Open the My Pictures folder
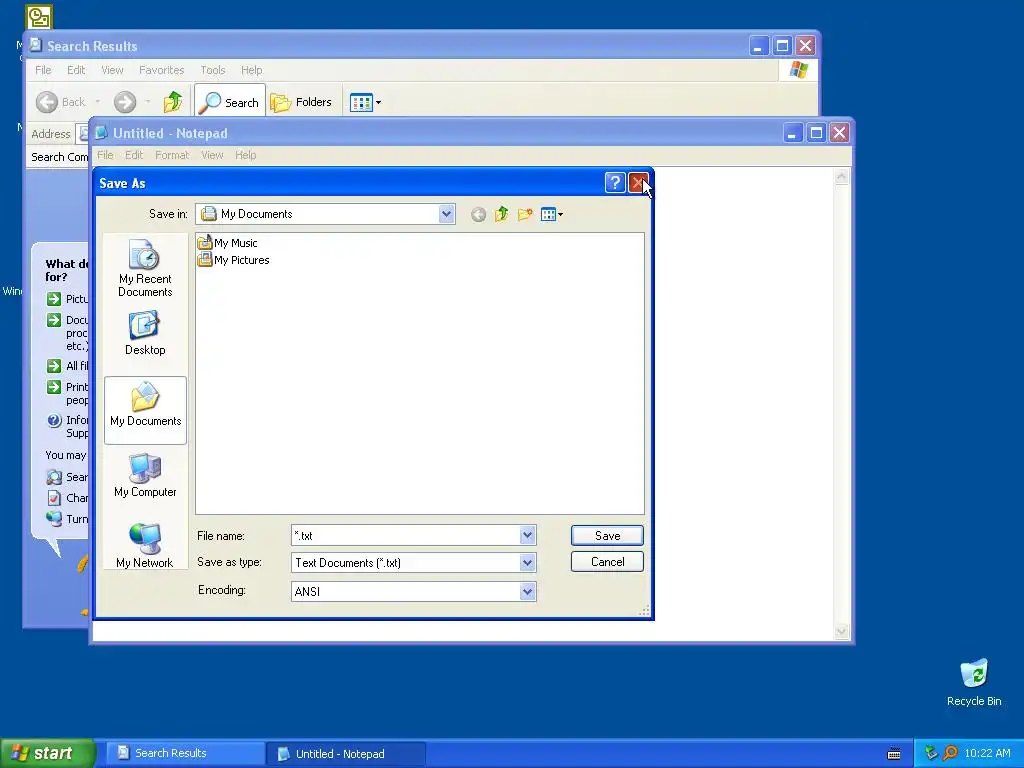The width and height of the screenshot is (1024, 768). point(233,260)
